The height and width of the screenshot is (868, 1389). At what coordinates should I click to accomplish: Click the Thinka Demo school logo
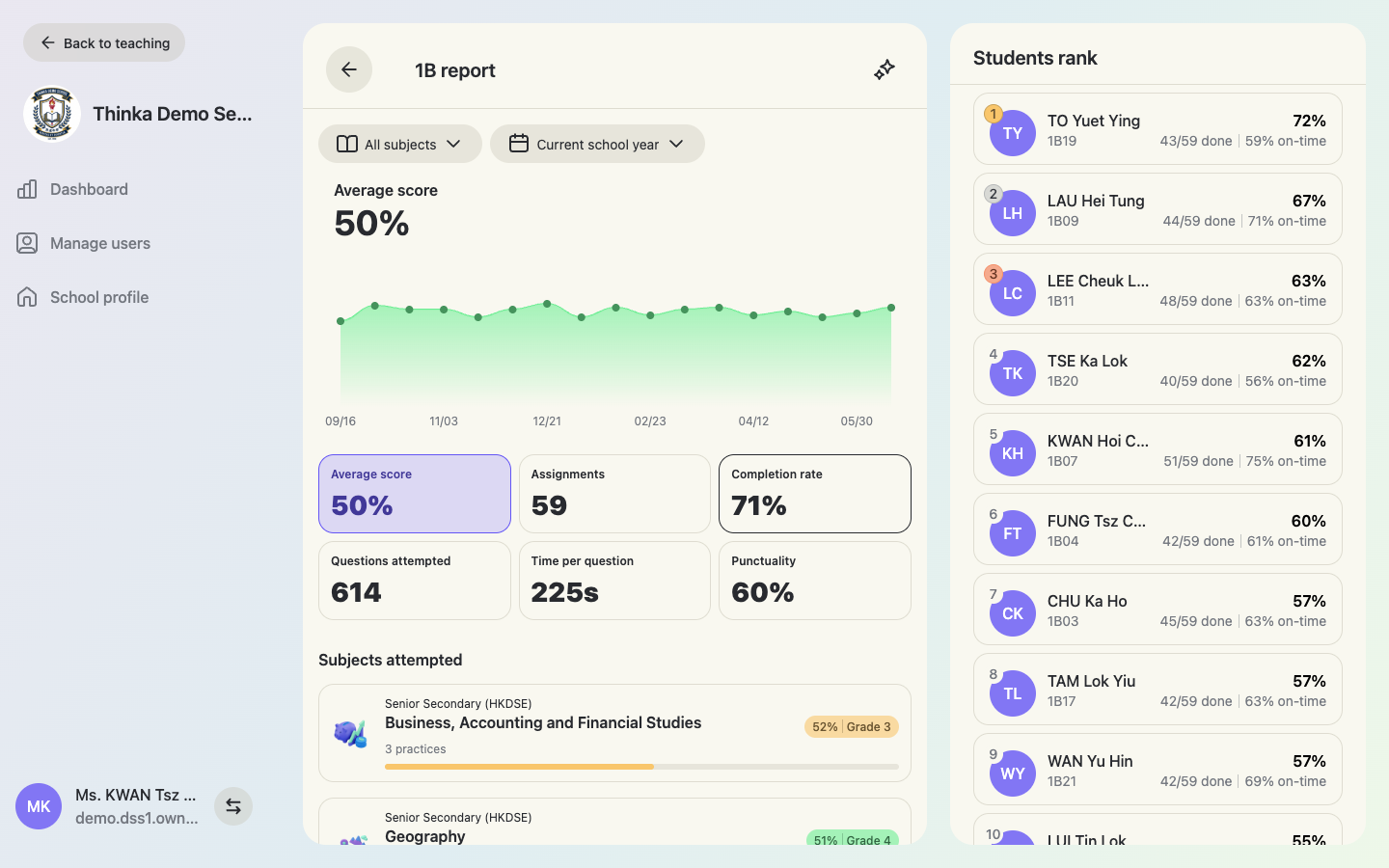tap(51, 114)
